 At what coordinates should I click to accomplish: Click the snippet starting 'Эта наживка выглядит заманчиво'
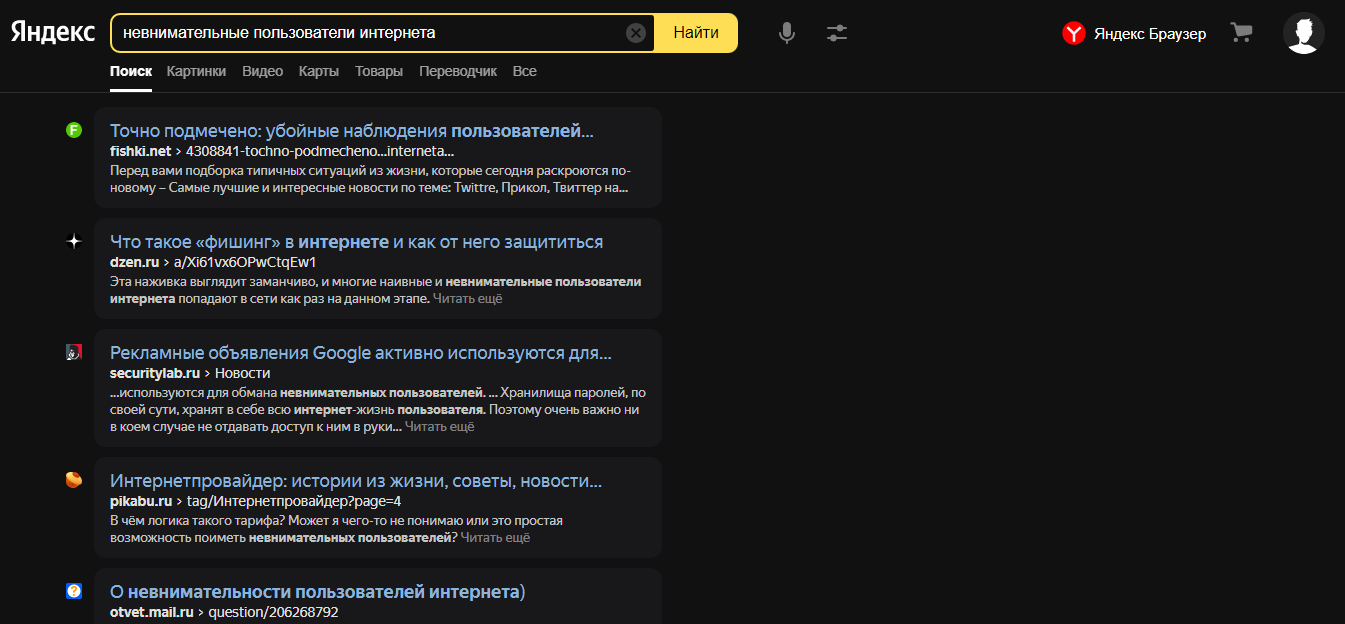[376, 290]
